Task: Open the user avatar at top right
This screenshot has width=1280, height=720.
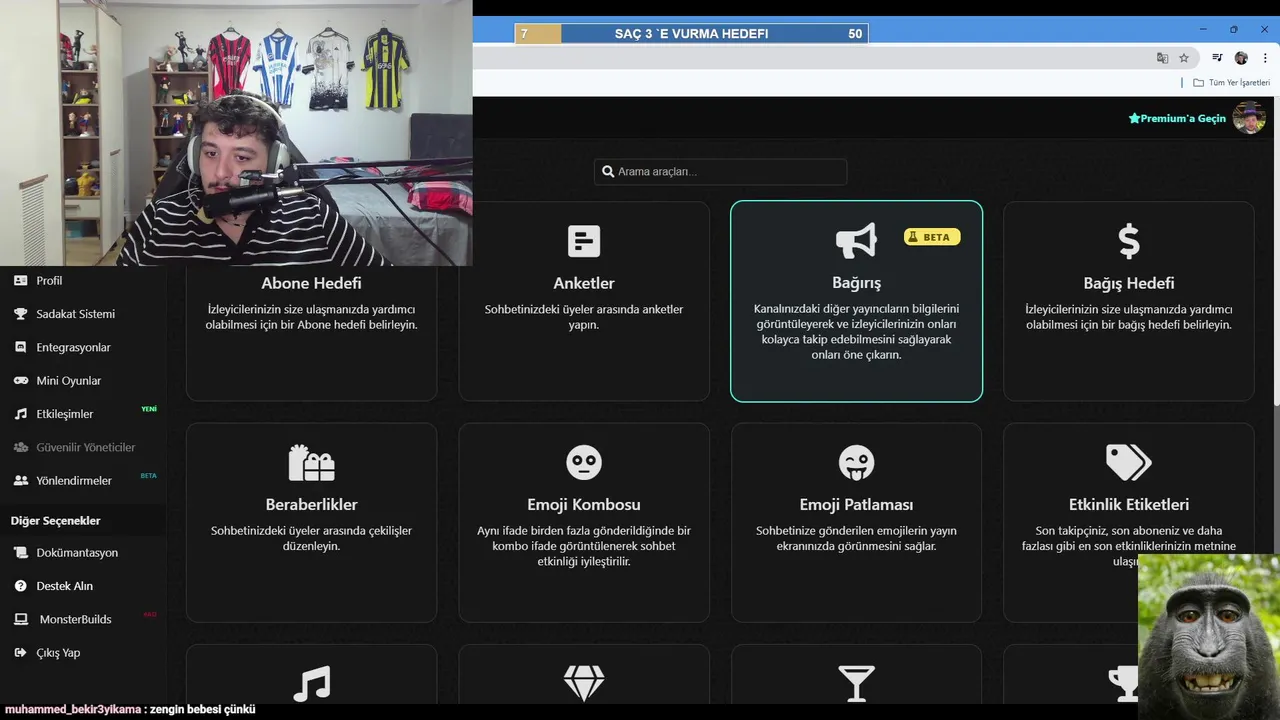Action: 1249,117
